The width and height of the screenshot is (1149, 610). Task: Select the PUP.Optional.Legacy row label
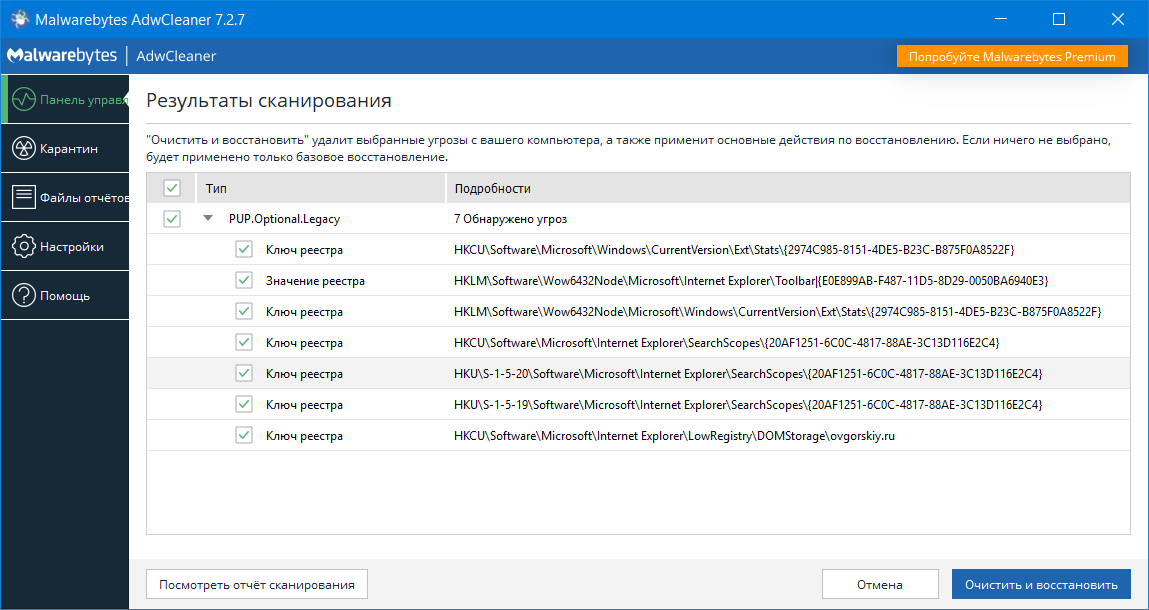pyautogui.click(x=284, y=219)
